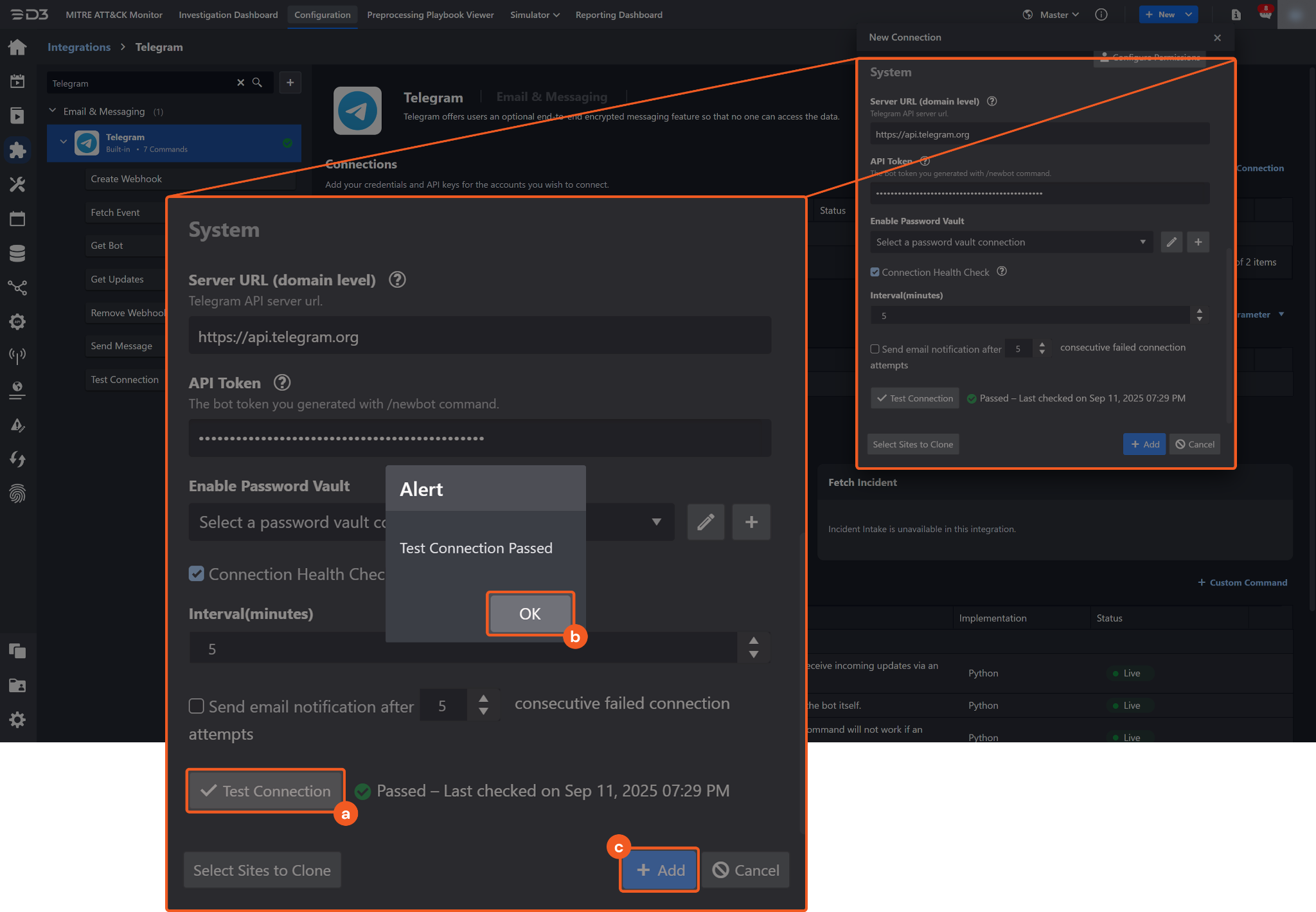Toggle Connection Health Check in small New Connection panel
1316x912 pixels.
pos(875,272)
